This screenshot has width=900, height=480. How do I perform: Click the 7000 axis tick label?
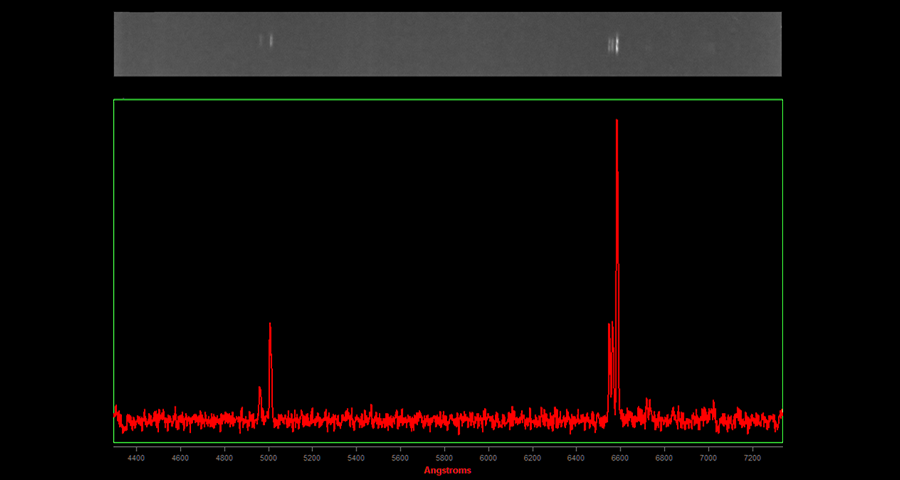pos(708,458)
